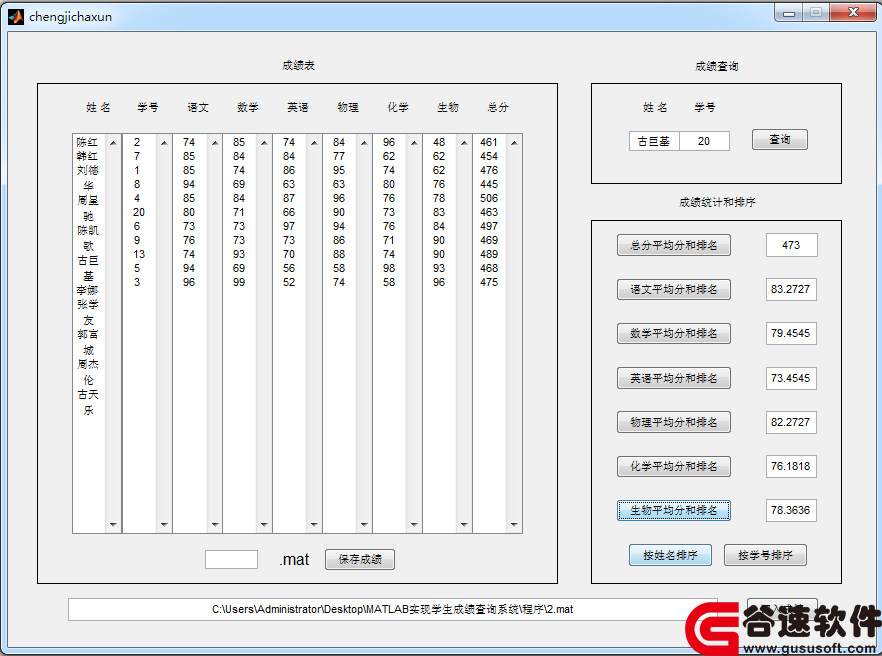Click the result field showing 78.3636
Viewport: 882px width, 656px height.
[x=791, y=510]
